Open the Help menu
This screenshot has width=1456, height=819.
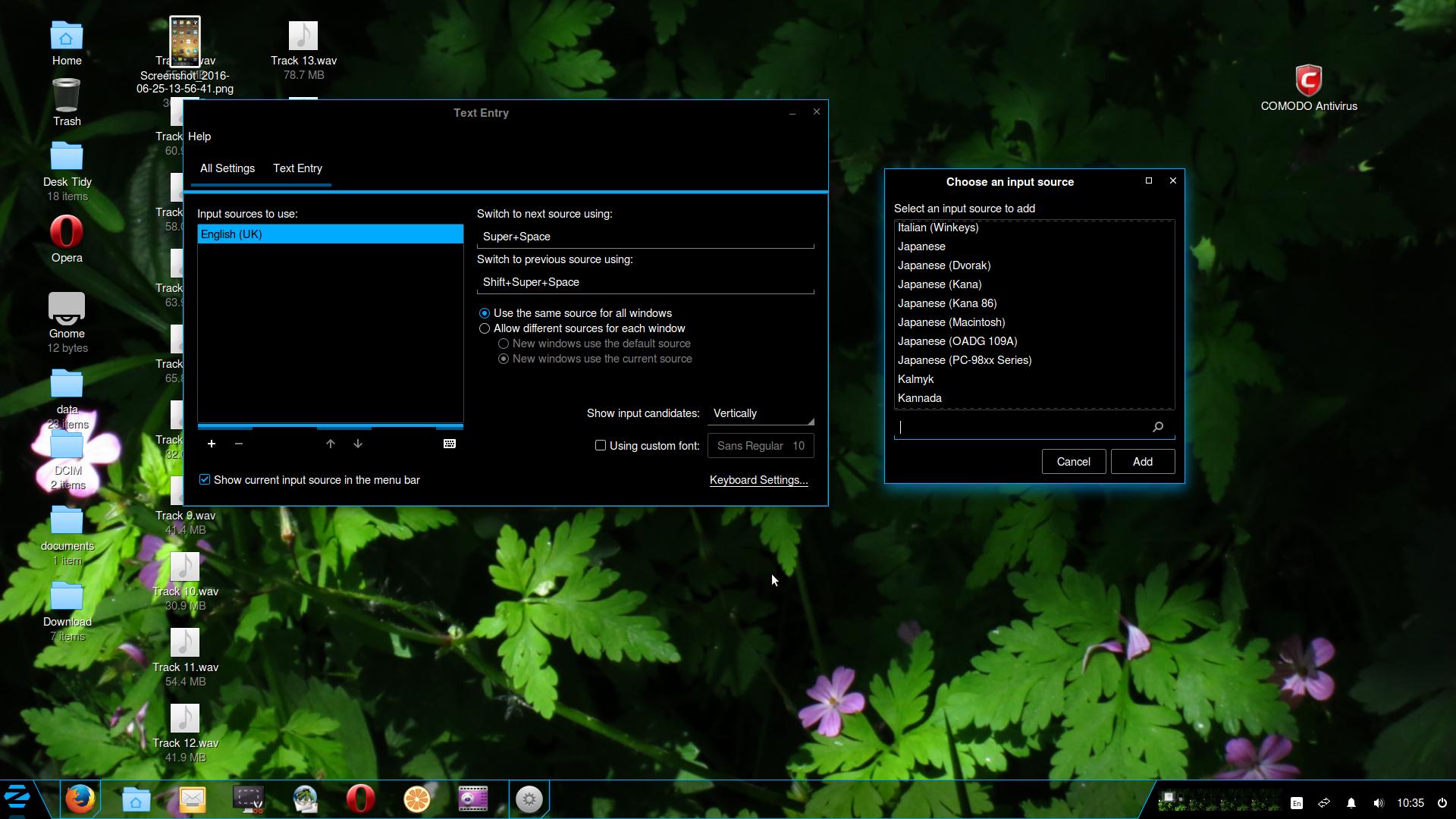pos(199,136)
